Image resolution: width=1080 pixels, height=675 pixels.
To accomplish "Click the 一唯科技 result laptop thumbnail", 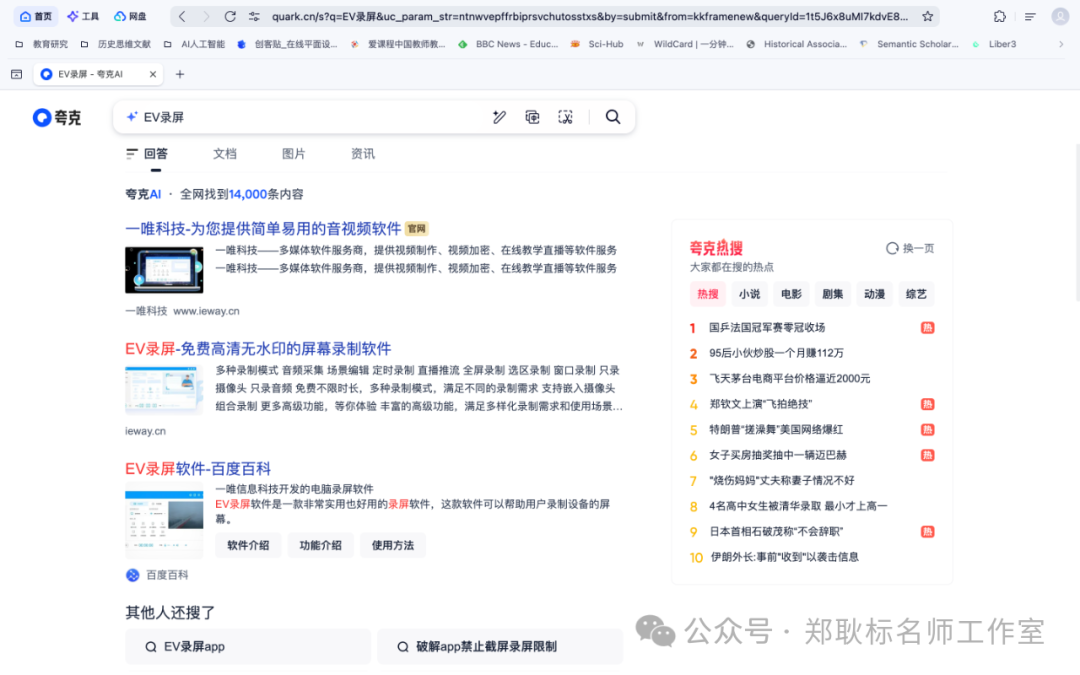I will click(164, 270).
